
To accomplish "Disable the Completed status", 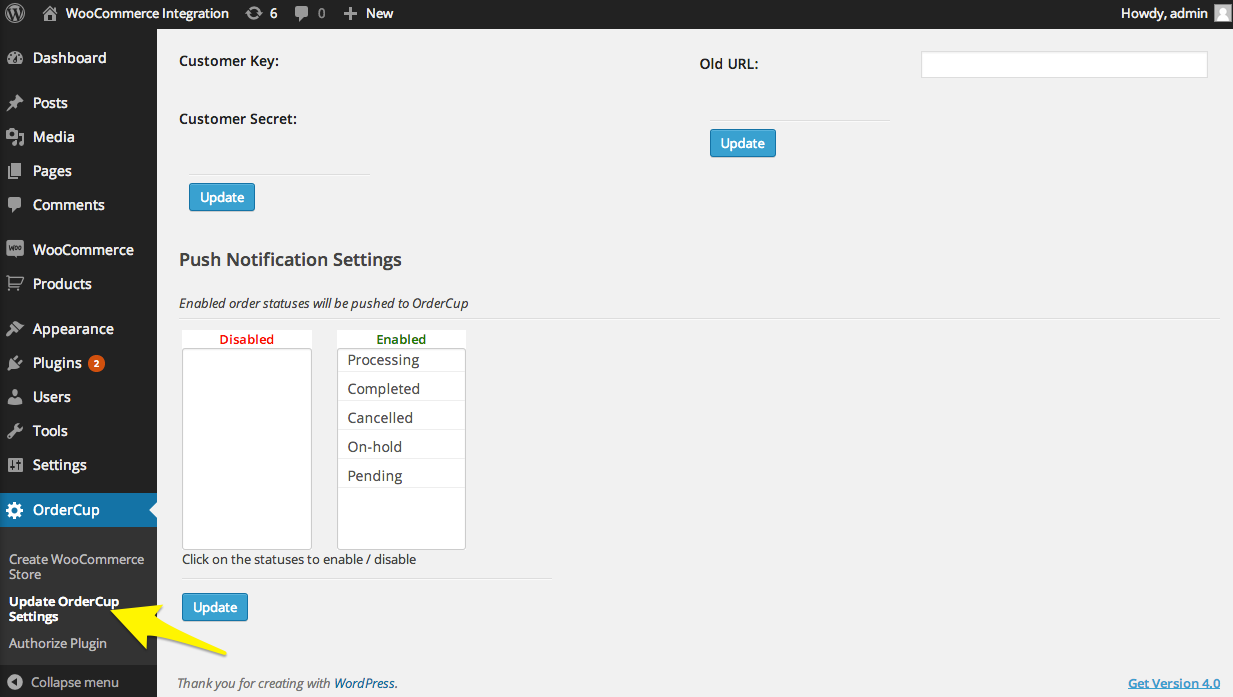I will point(401,389).
